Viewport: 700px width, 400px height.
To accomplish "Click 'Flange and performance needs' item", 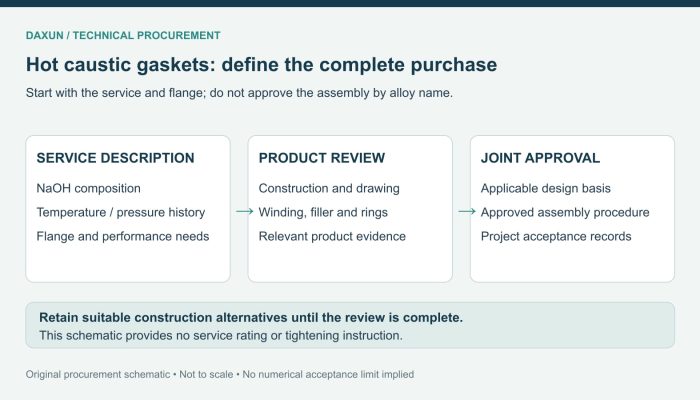I will click(123, 237).
